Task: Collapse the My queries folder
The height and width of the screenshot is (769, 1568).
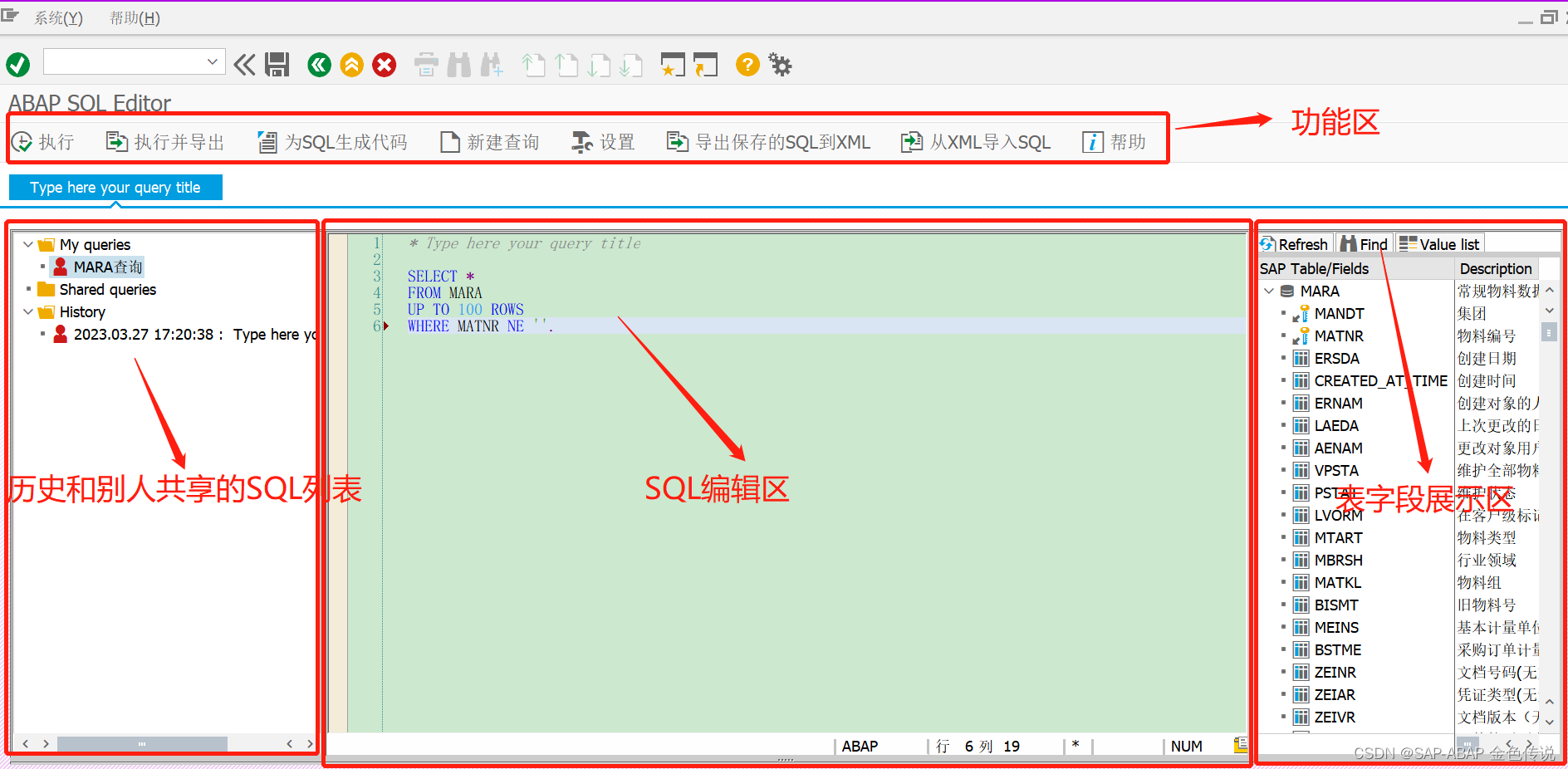Action: [28, 244]
